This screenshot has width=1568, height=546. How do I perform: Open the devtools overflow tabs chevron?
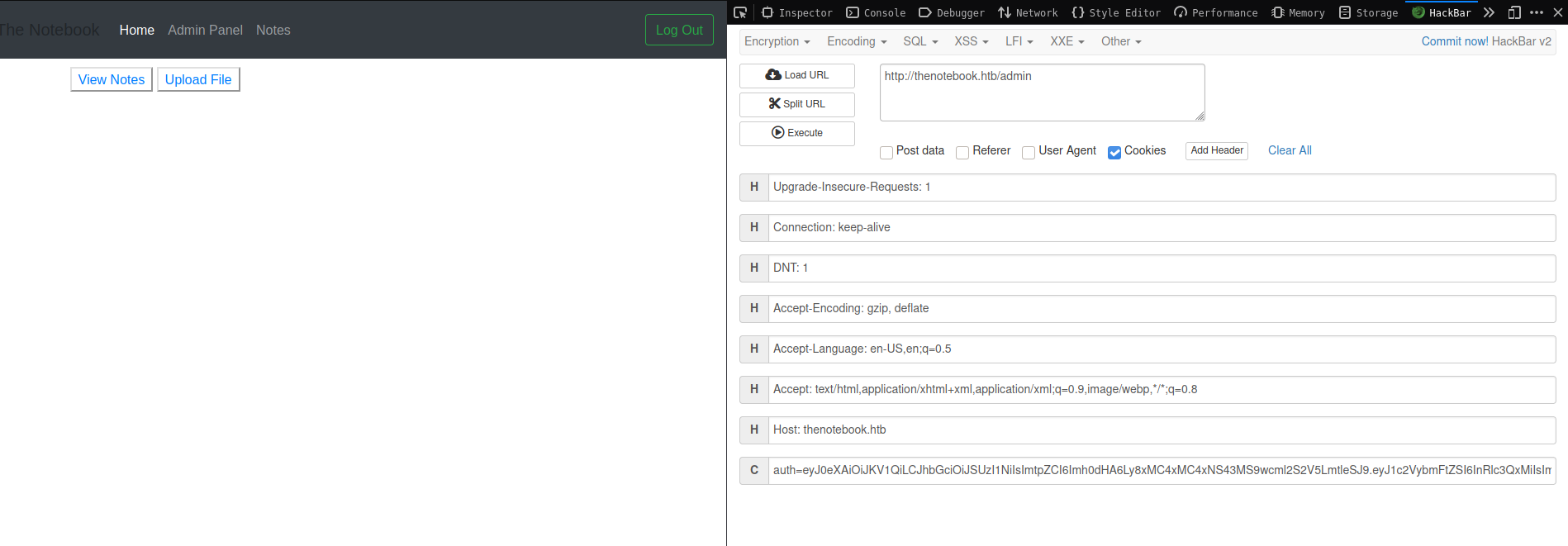1489,12
